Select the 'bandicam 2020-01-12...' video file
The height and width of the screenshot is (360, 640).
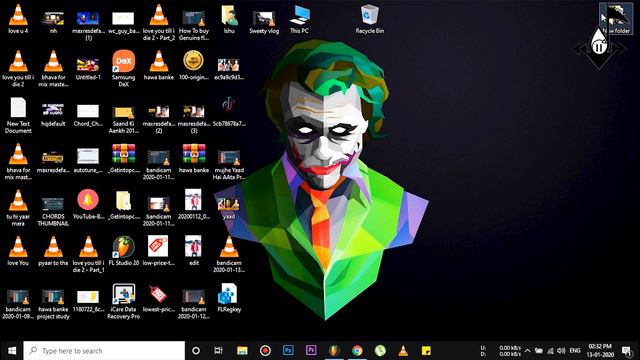(194, 297)
